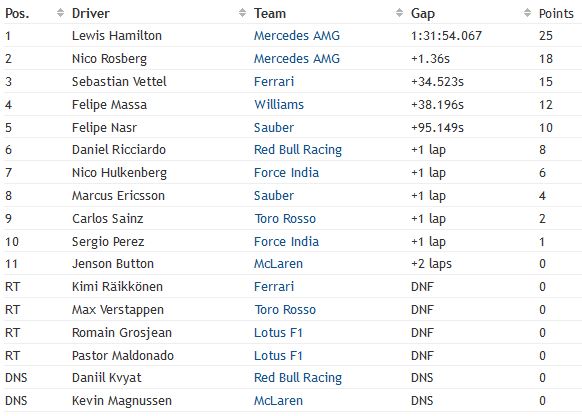
Task: Open Mercedes AMG link for Lewis Hamilton
Action: tap(297, 36)
